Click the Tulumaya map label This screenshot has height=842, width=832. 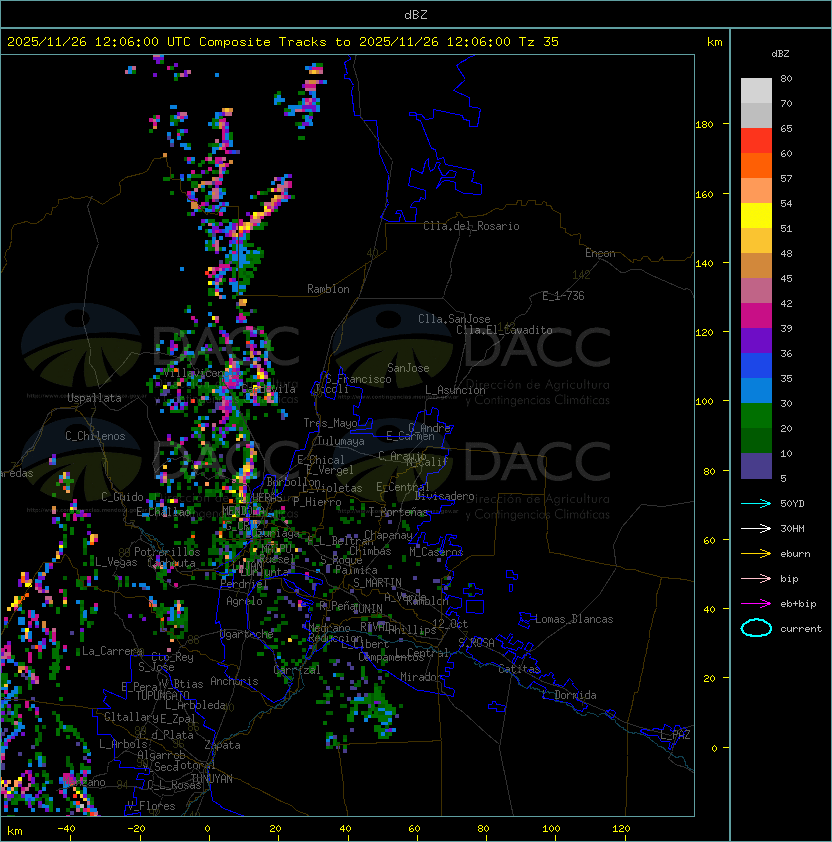341,441
